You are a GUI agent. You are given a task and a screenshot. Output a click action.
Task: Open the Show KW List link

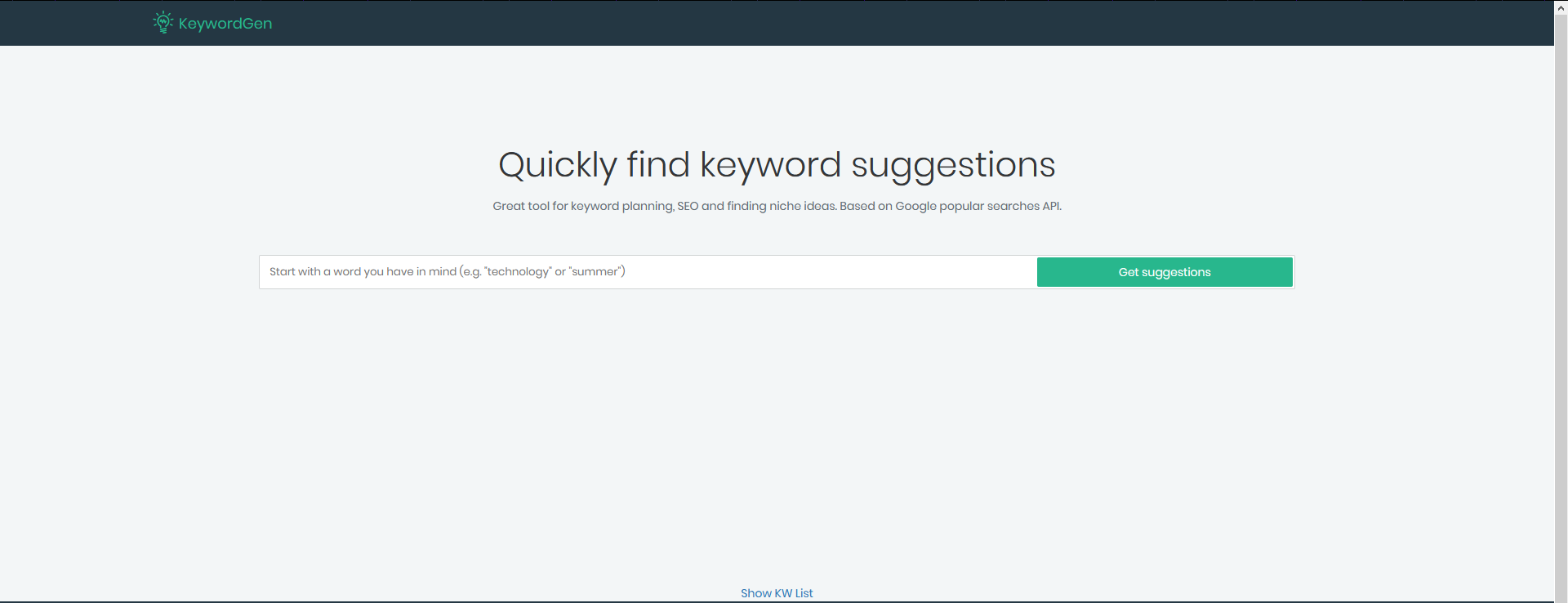(x=777, y=593)
